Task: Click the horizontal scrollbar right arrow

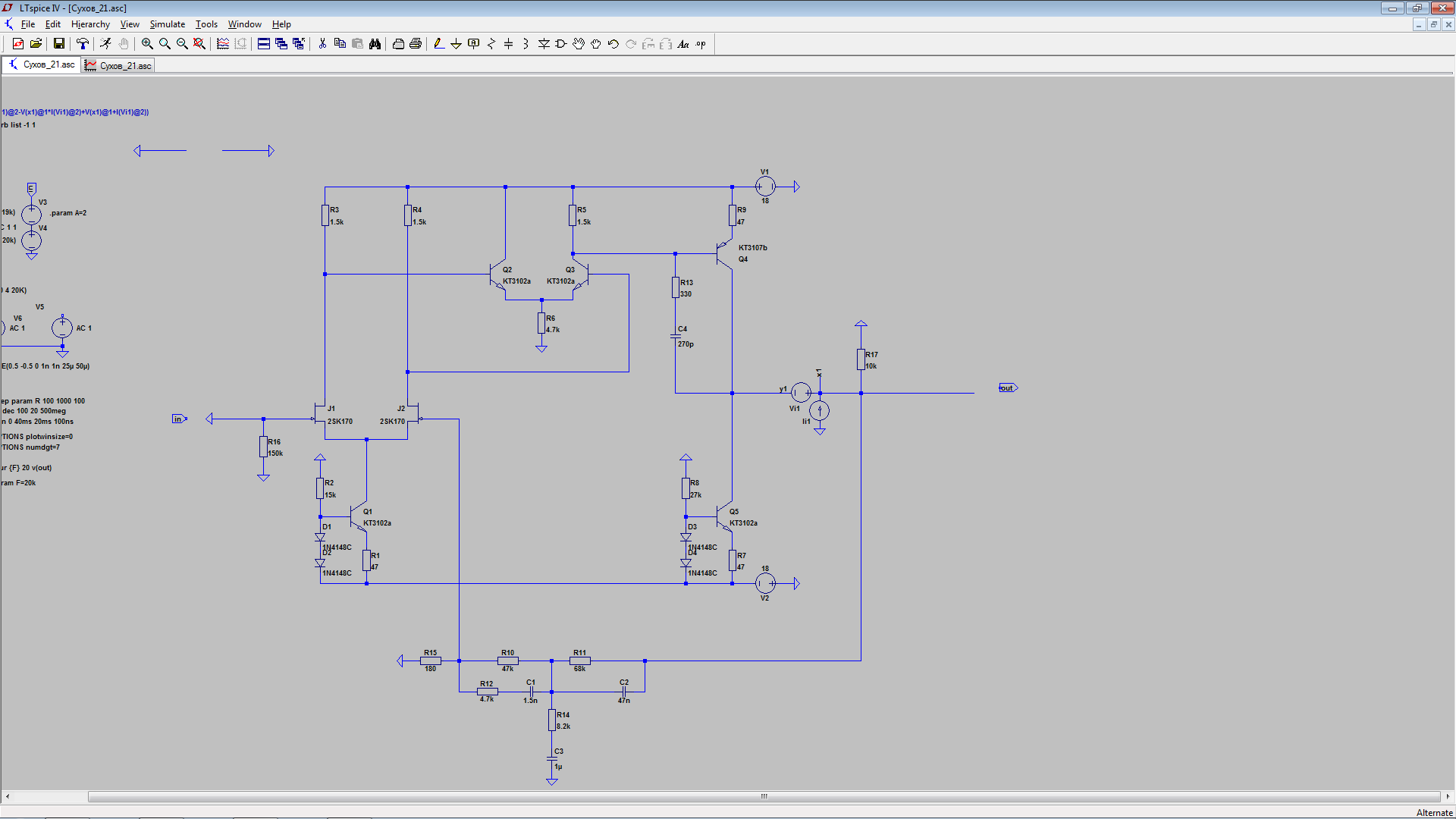Action: [x=1447, y=796]
